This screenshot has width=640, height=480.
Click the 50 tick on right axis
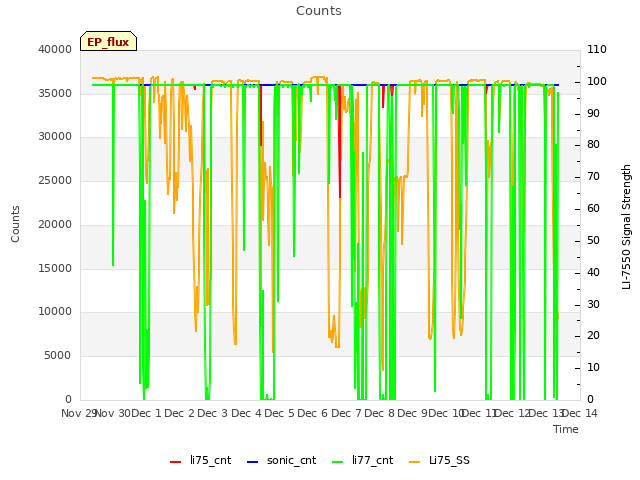(593, 240)
